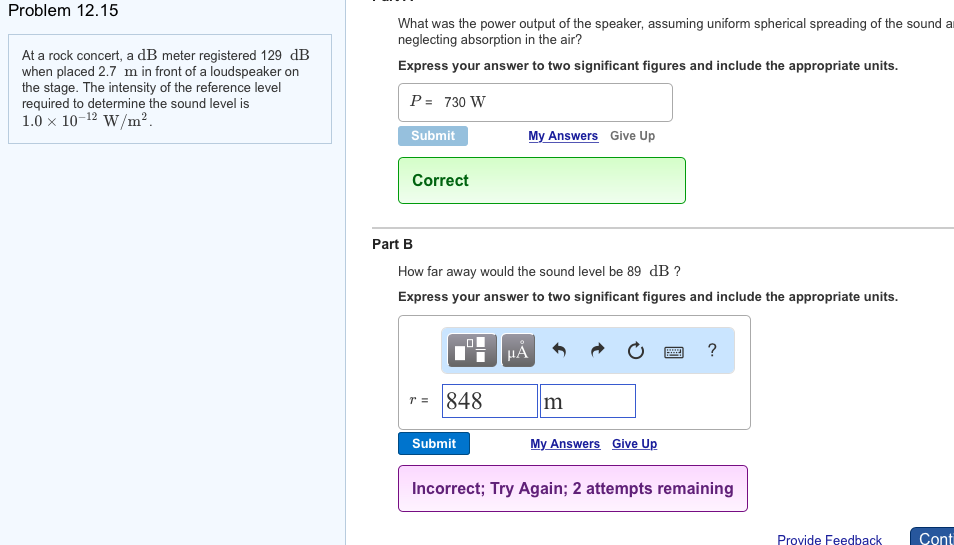Click the units field containing m
Viewport: 954px width, 545px height.
pos(587,401)
